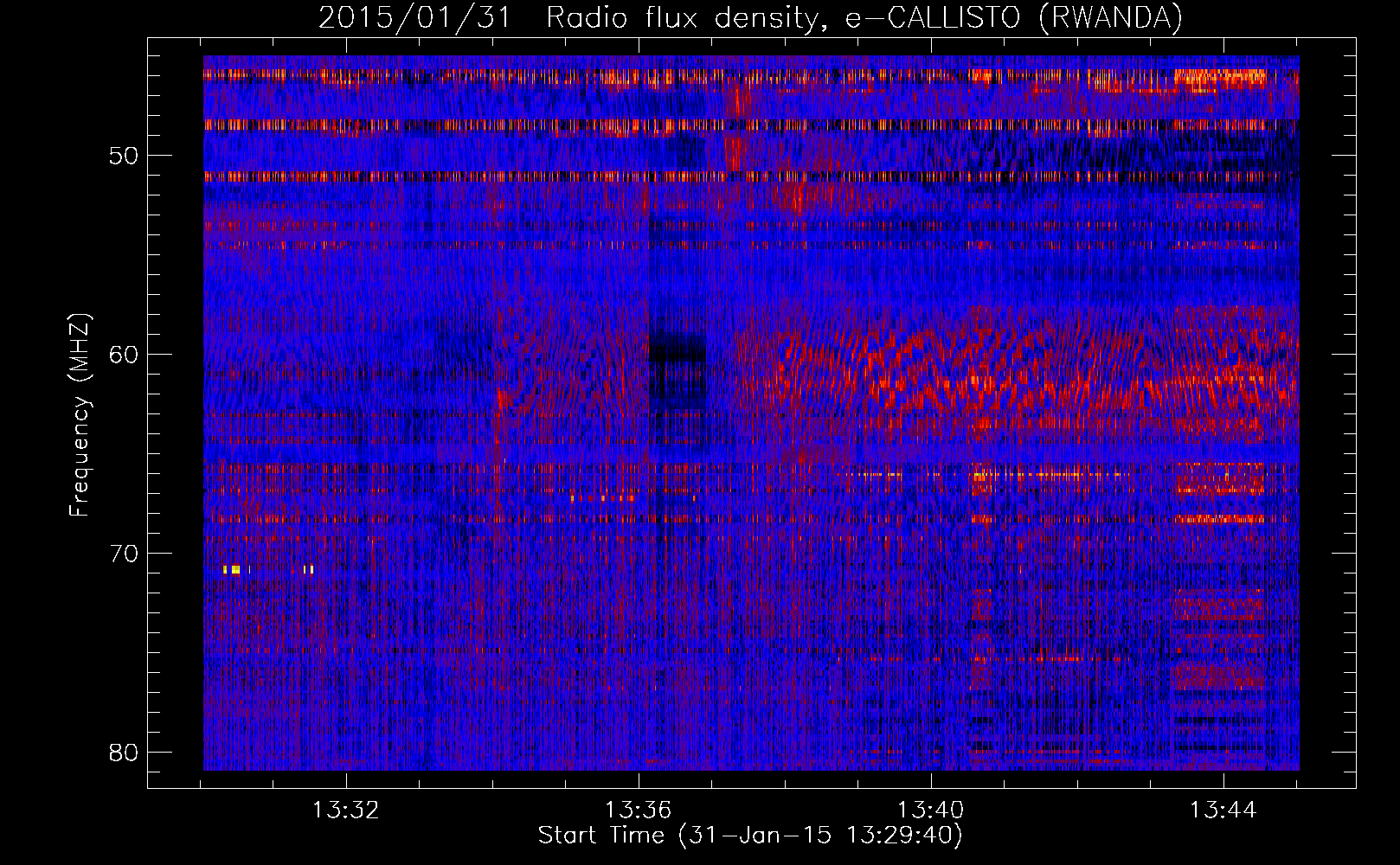The width and height of the screenshot is (1400, 865).
Task: Click the 13:44 time tick label
Action: [1223, 811]
